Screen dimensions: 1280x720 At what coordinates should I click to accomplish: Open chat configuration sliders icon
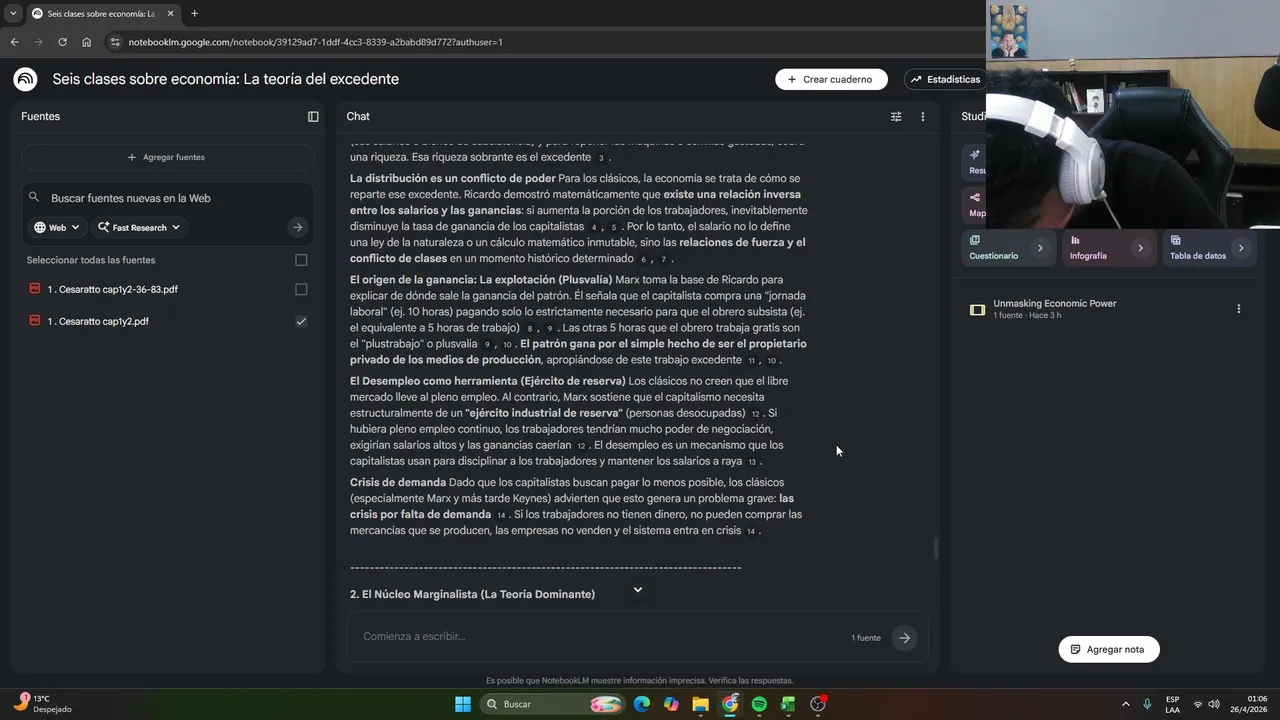tap(896, 117)
